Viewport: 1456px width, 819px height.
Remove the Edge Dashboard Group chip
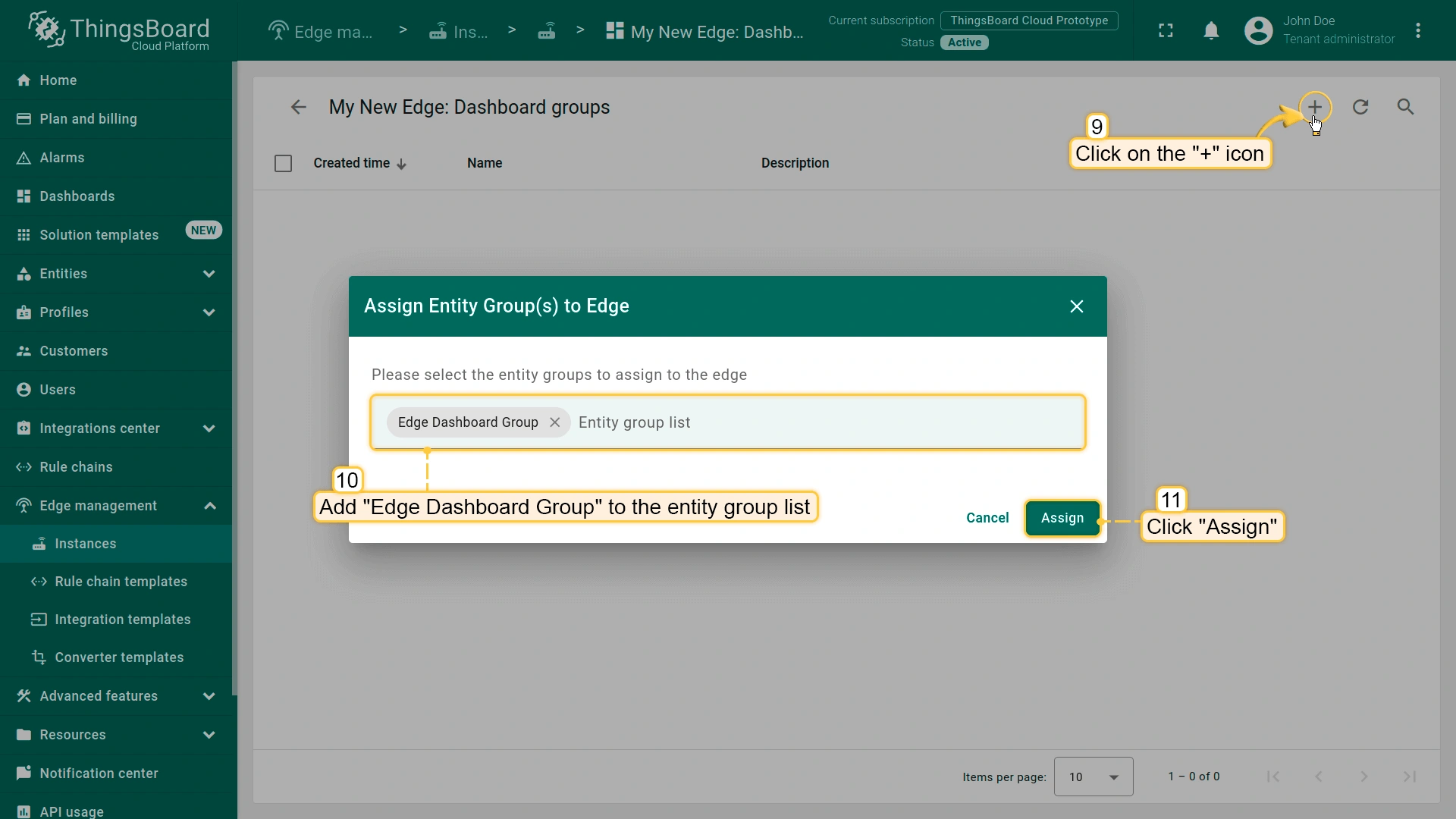click(x=555, y=422)
